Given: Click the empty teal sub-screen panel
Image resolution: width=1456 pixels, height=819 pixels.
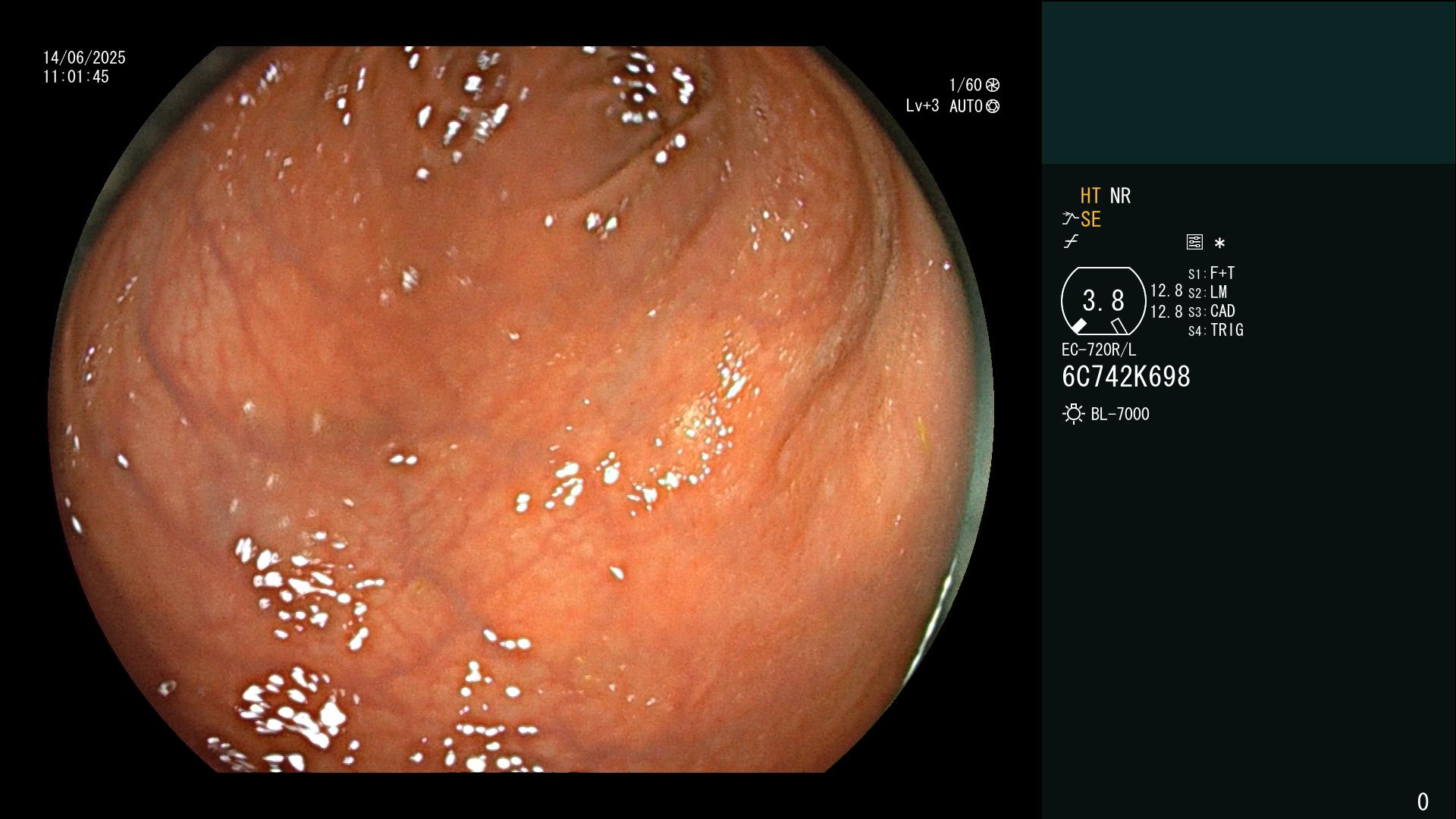Looking at the screenshot, I should tap(1248, 83).
